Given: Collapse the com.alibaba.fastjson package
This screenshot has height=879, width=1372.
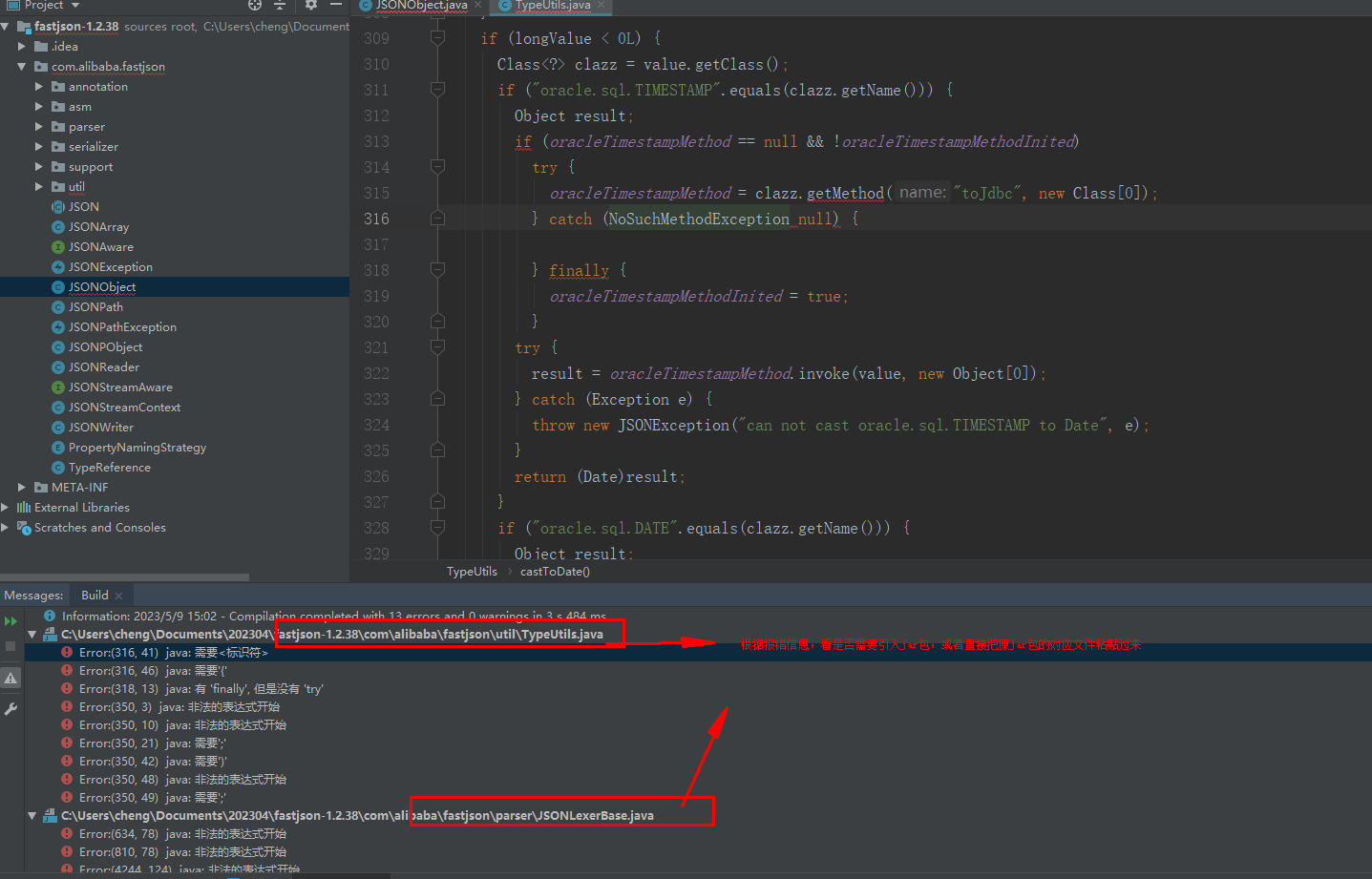Looking at the screenshot, I should pyautogui.click(x=22, y=67).
